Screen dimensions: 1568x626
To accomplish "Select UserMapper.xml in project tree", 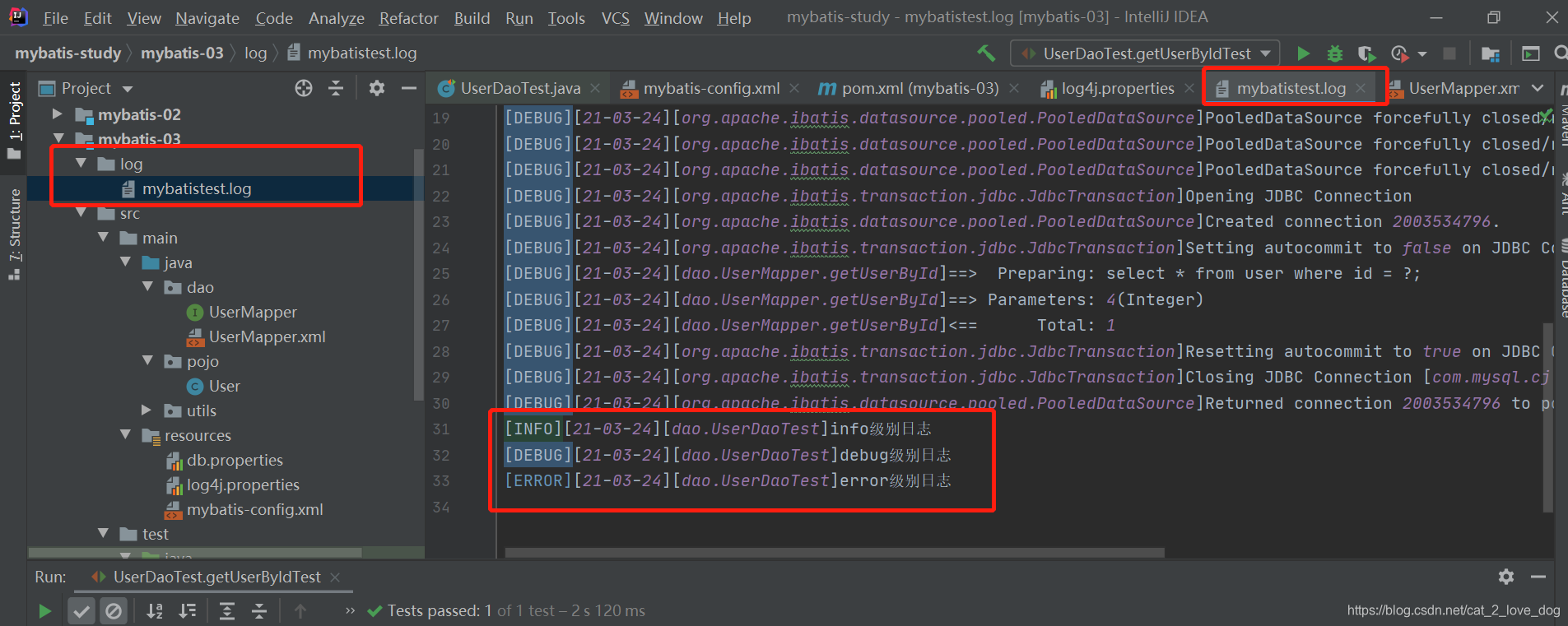I will 267,336.
